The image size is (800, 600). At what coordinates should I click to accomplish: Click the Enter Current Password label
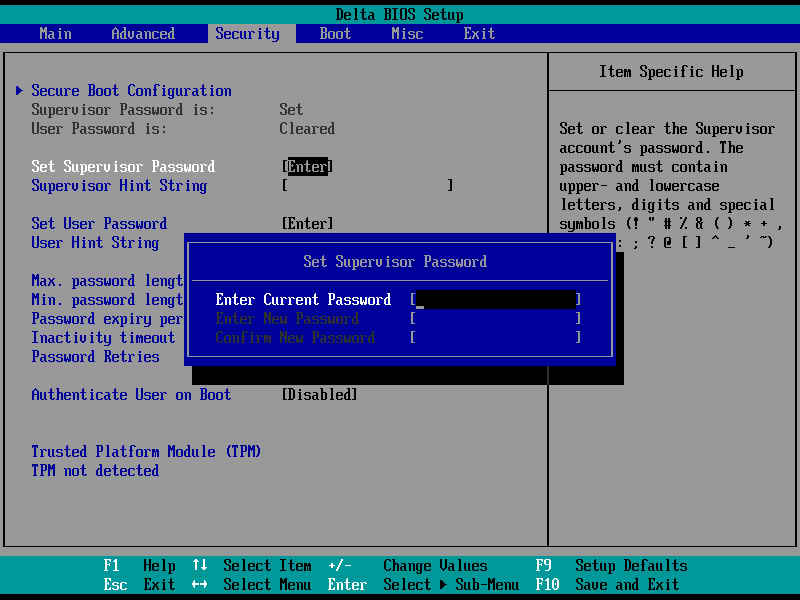tap(303, 299)
